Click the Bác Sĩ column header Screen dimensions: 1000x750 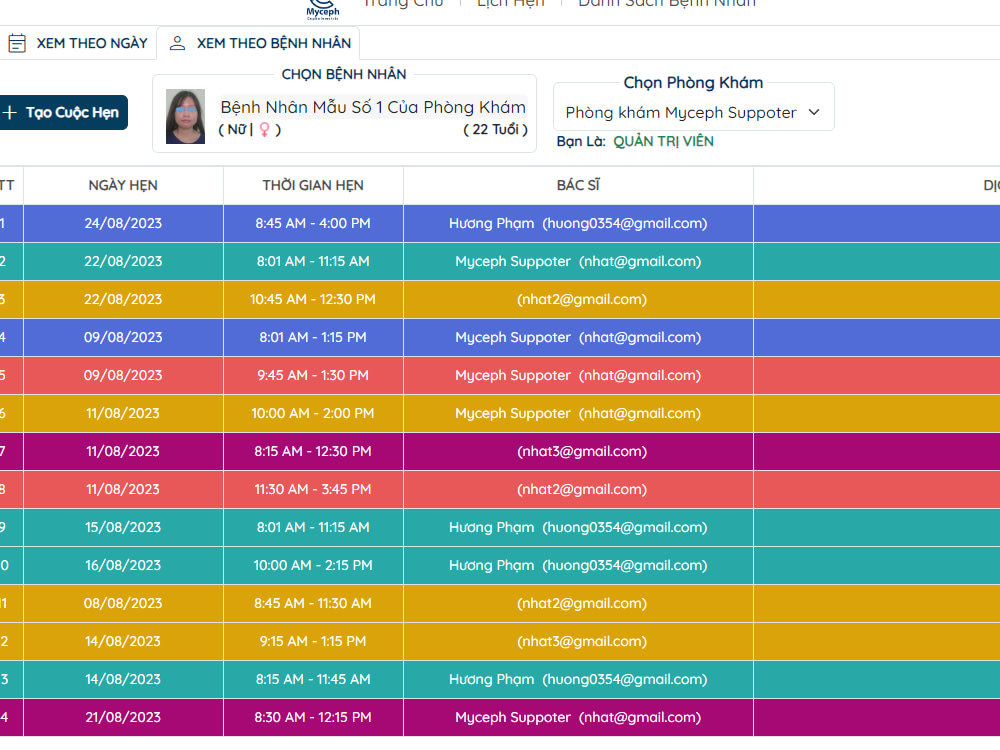(578, 186)
